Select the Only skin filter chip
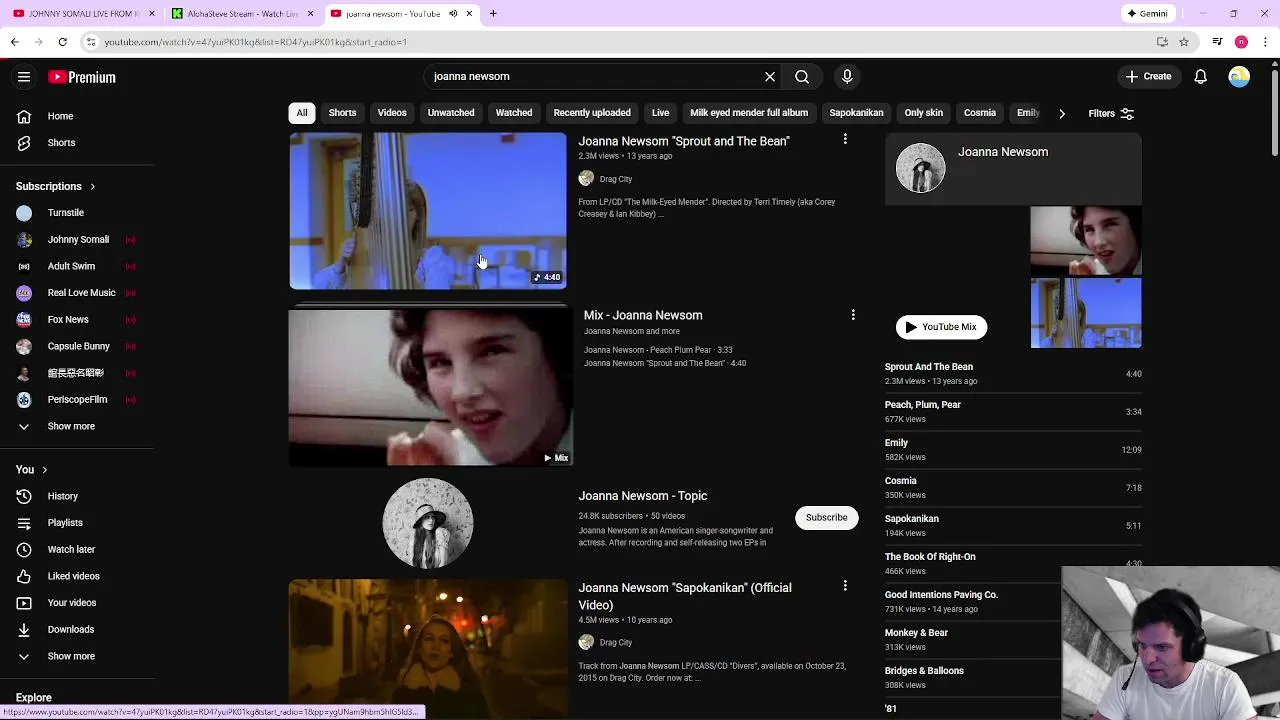Viewport: 1280px width, 720px height. [x=924, y=113]
